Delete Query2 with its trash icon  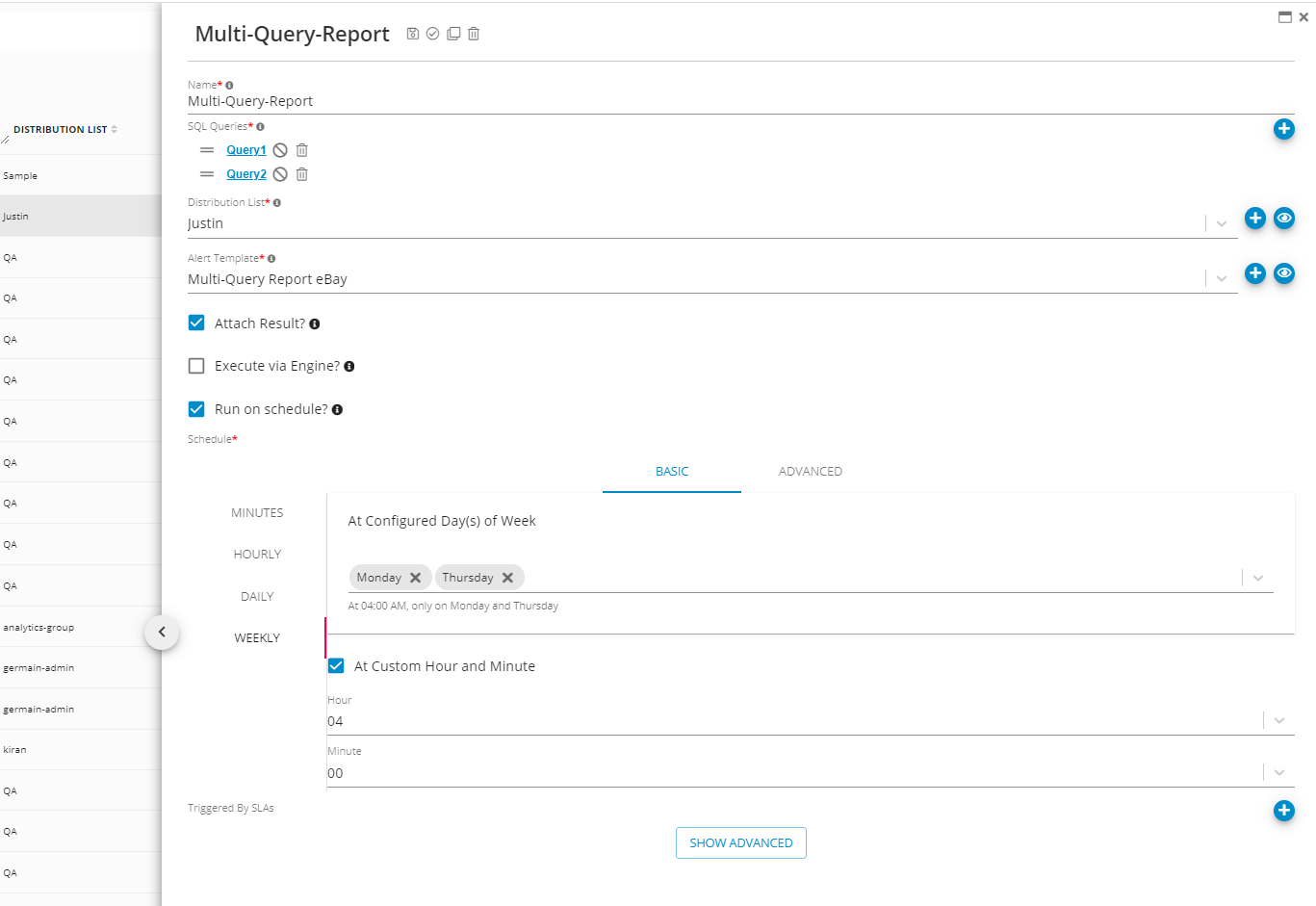(302, 174)
